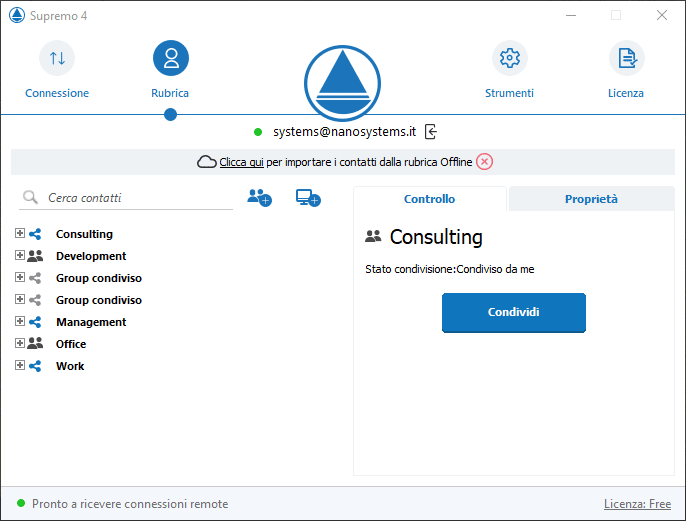Image resolution: width=686 pixels, height=521 pixels.
Task: Click the Strumenti label
Action: (509, 93)
